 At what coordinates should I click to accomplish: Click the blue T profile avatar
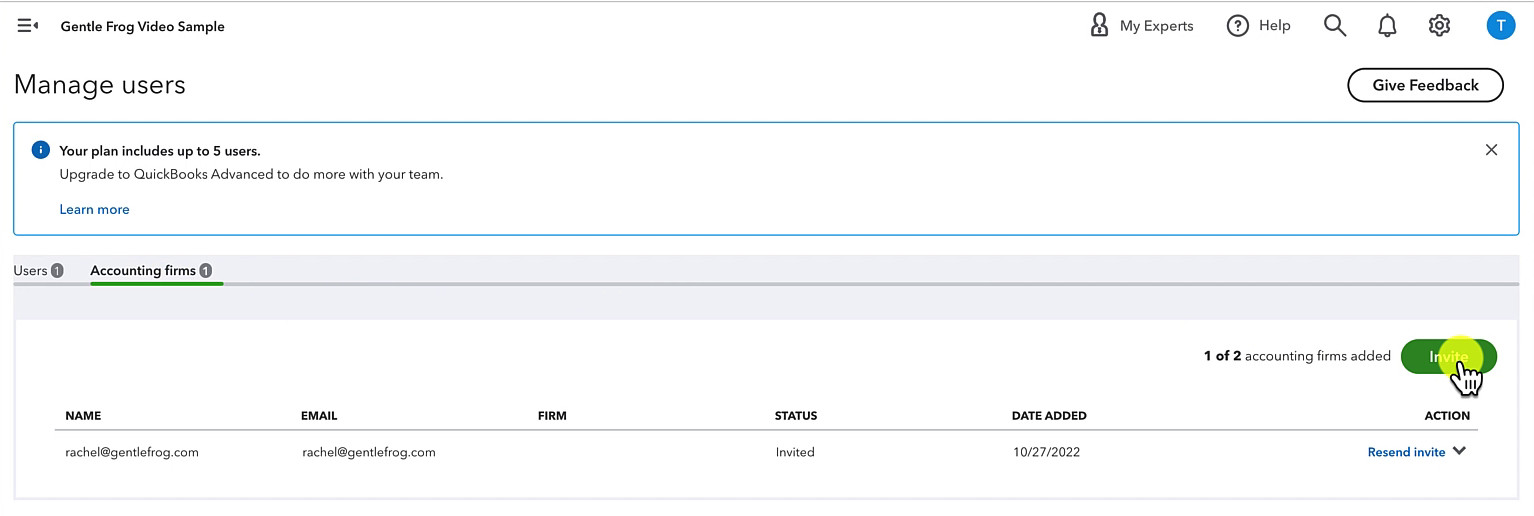(x=1500, y=26)
